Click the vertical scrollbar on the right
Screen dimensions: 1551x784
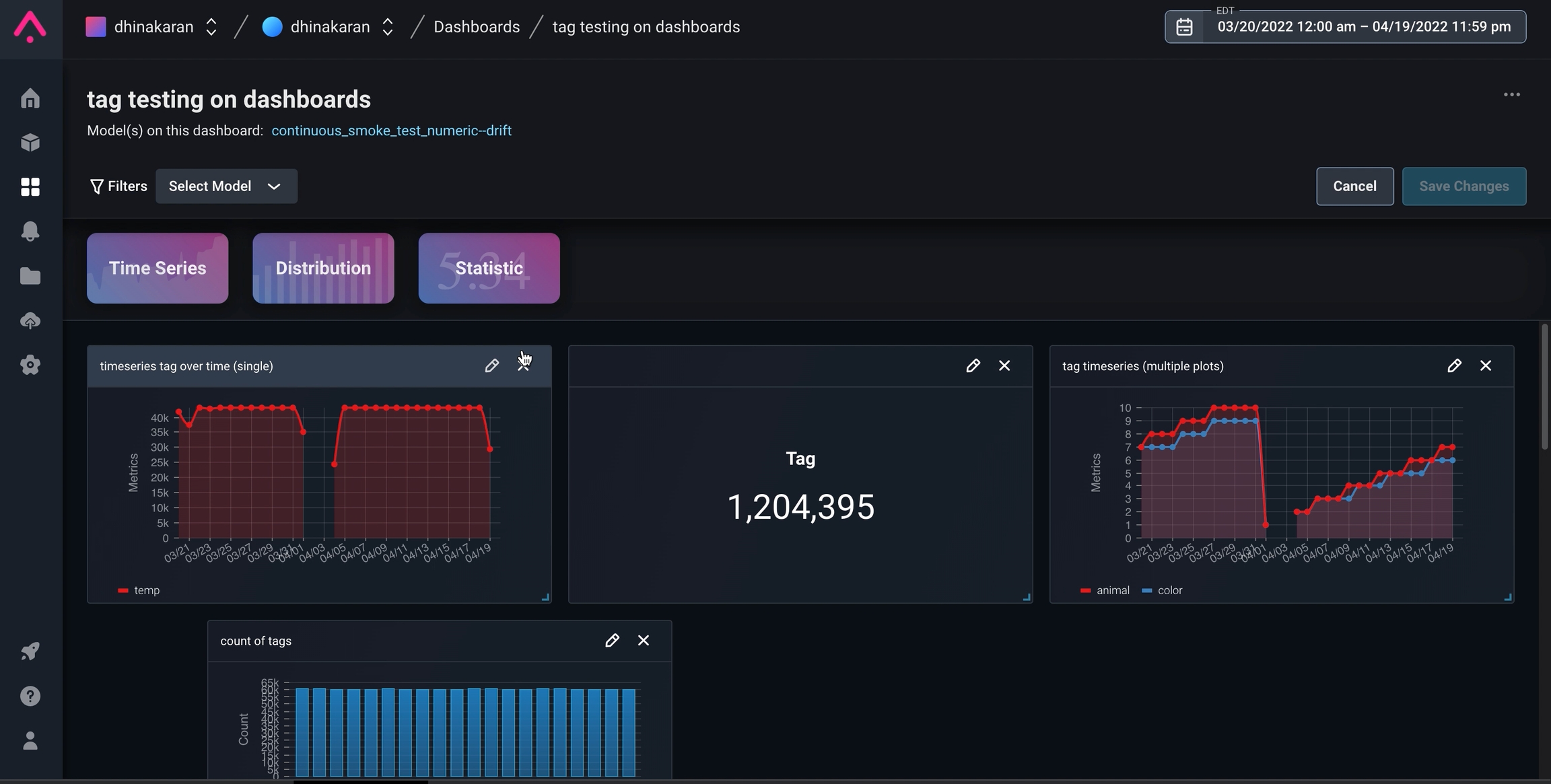1544,387
